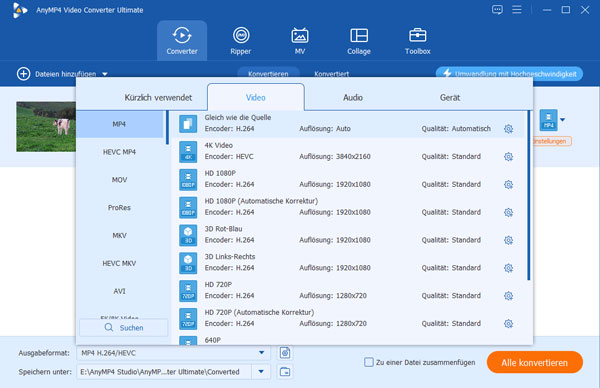Open the output folder icon
This screenshot has width=600, height=388.
point(285,372)
